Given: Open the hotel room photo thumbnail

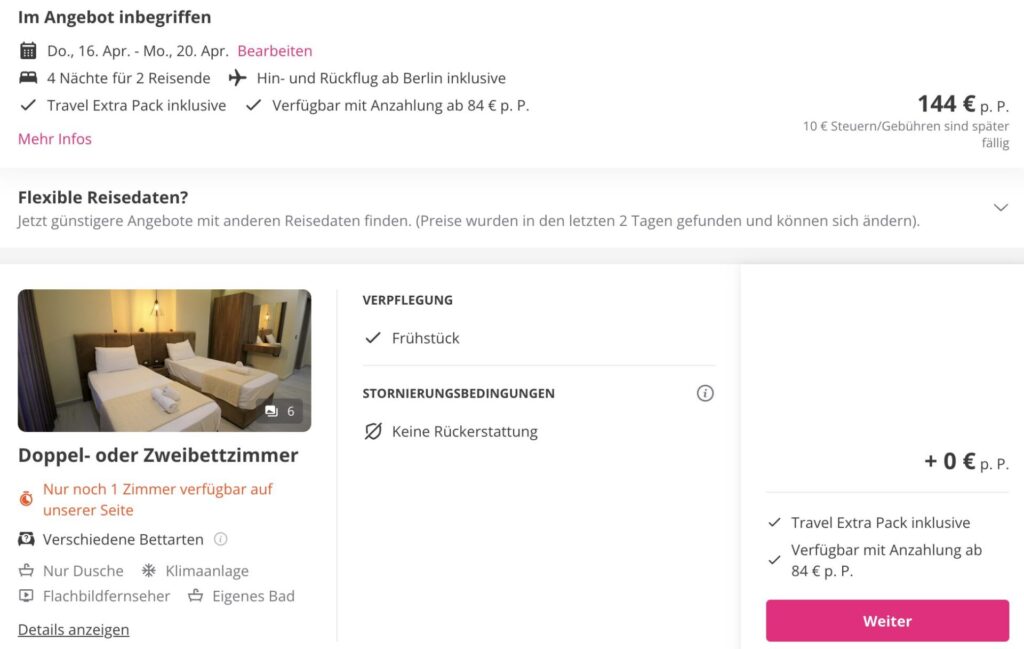Looking at the screenshot, I should click(164, 360).
